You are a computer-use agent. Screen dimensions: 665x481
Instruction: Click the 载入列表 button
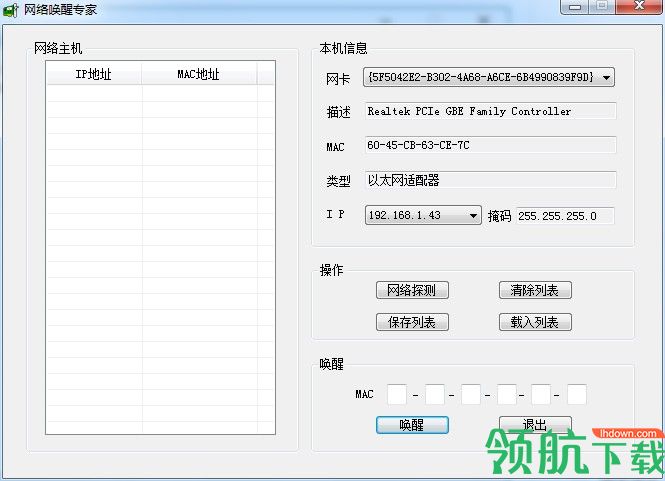tap(535, 322)
